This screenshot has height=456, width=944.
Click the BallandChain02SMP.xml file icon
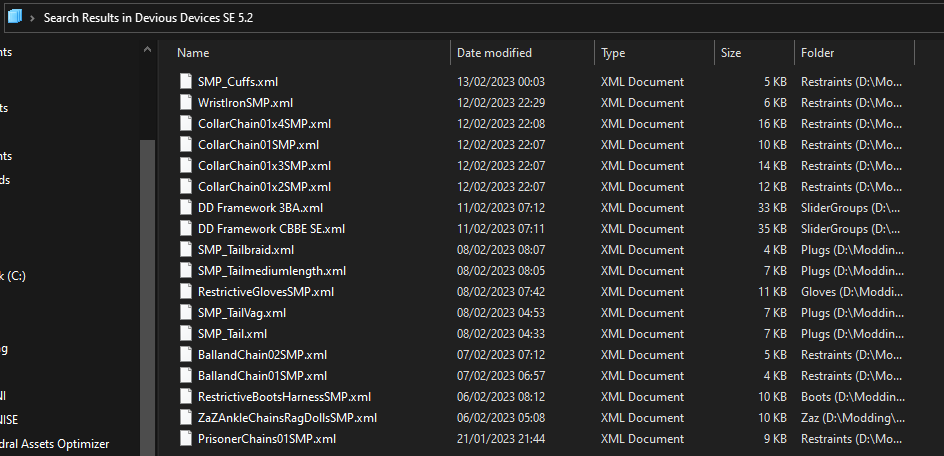188,355
